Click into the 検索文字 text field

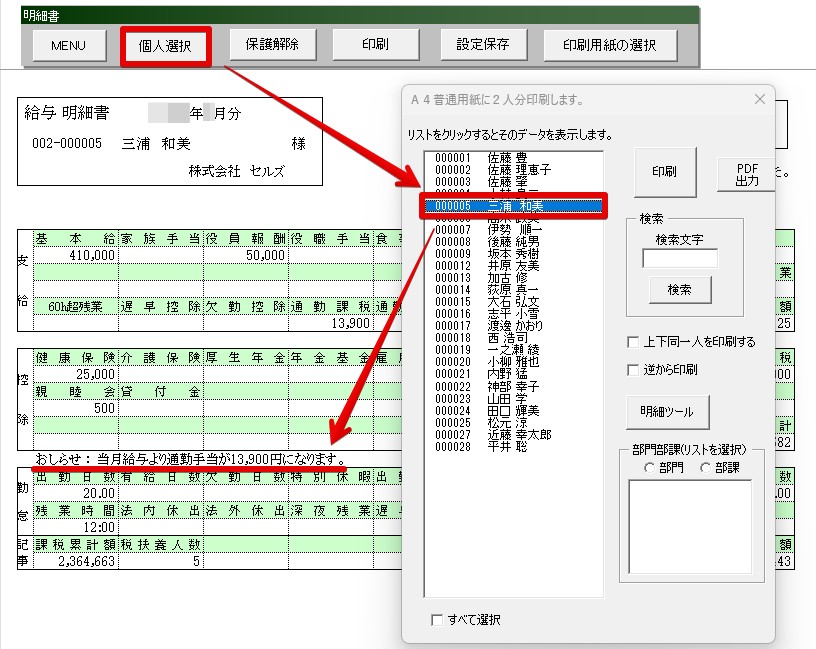pos(679,258)
